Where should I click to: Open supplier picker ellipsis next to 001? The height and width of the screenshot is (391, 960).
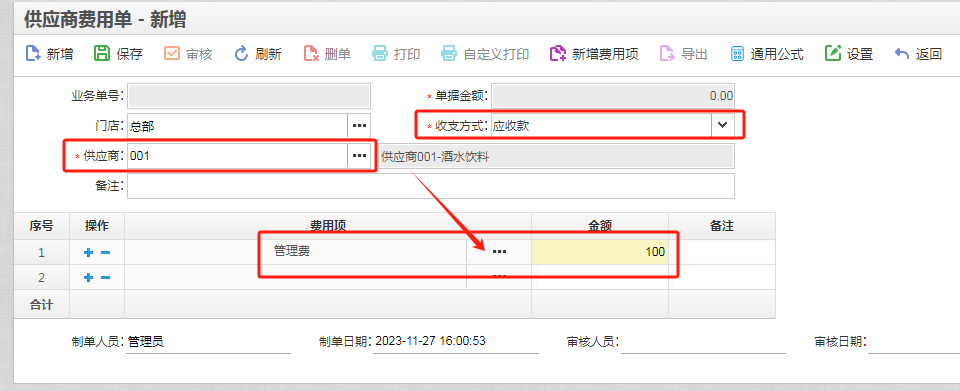point(359,156)
